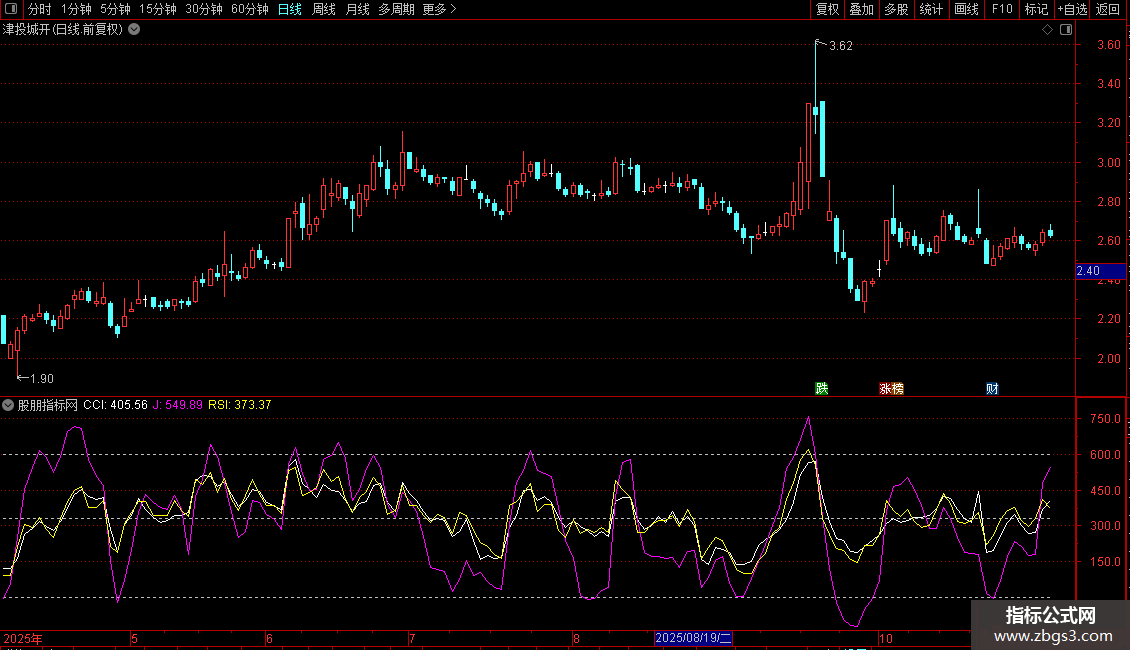Select the 60分钟 period
Viewport: 1130px width, 650px height.
(250, 9)
